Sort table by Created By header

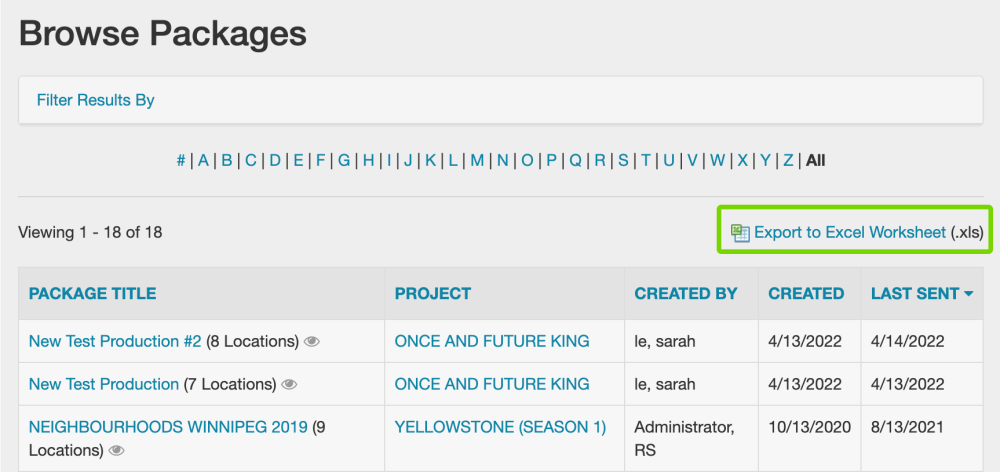685,294
